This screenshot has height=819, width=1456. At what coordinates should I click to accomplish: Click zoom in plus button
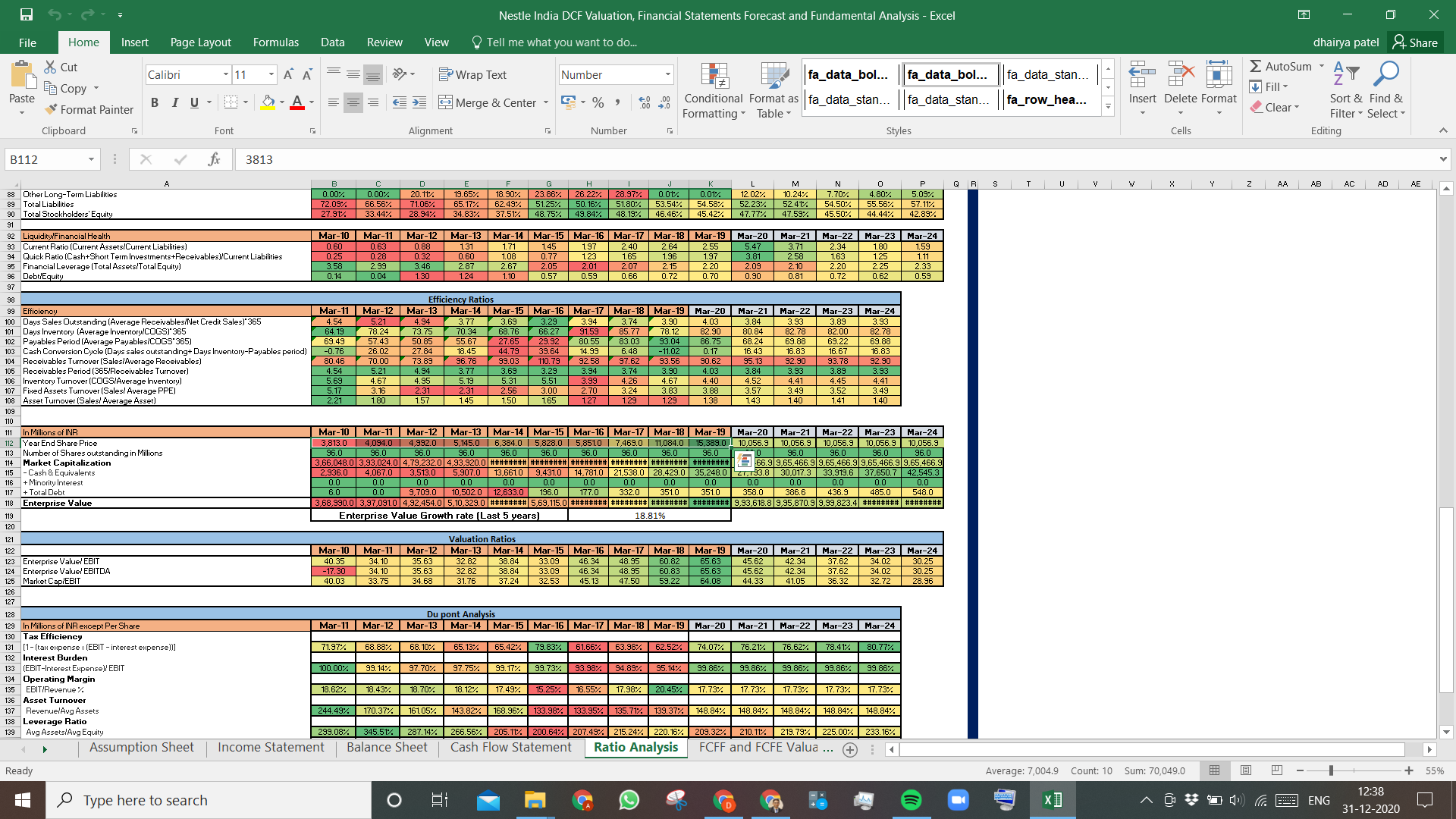point(1408,770)
